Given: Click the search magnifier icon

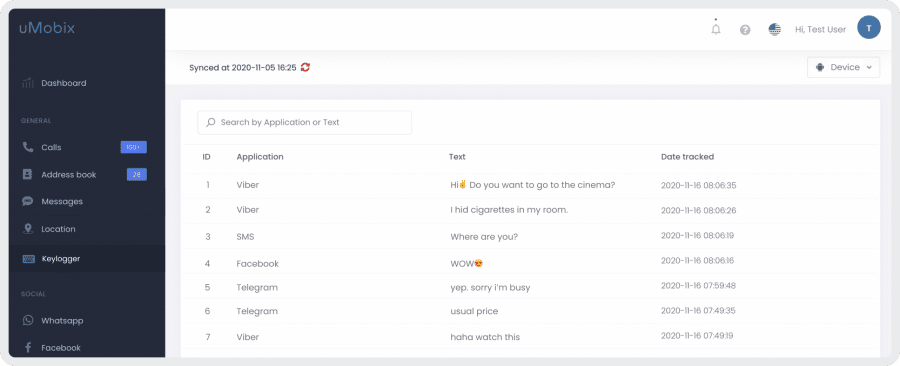Looking at the screenshot, I should tap(211, 122).
